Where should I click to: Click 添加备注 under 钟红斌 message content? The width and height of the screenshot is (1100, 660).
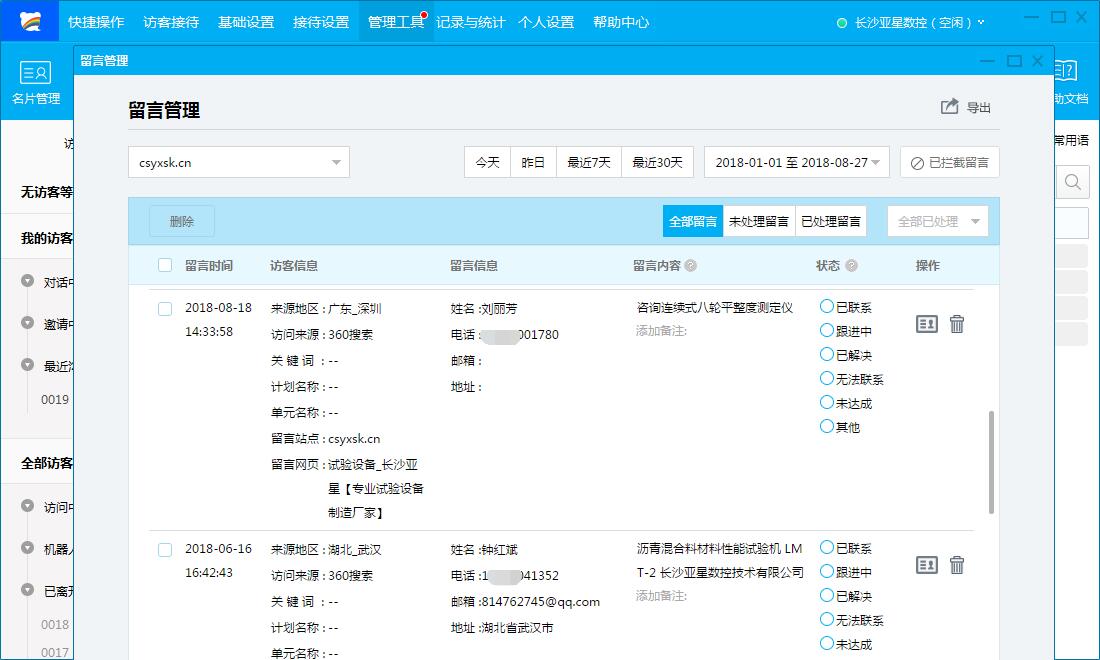(x=661, y=595)
